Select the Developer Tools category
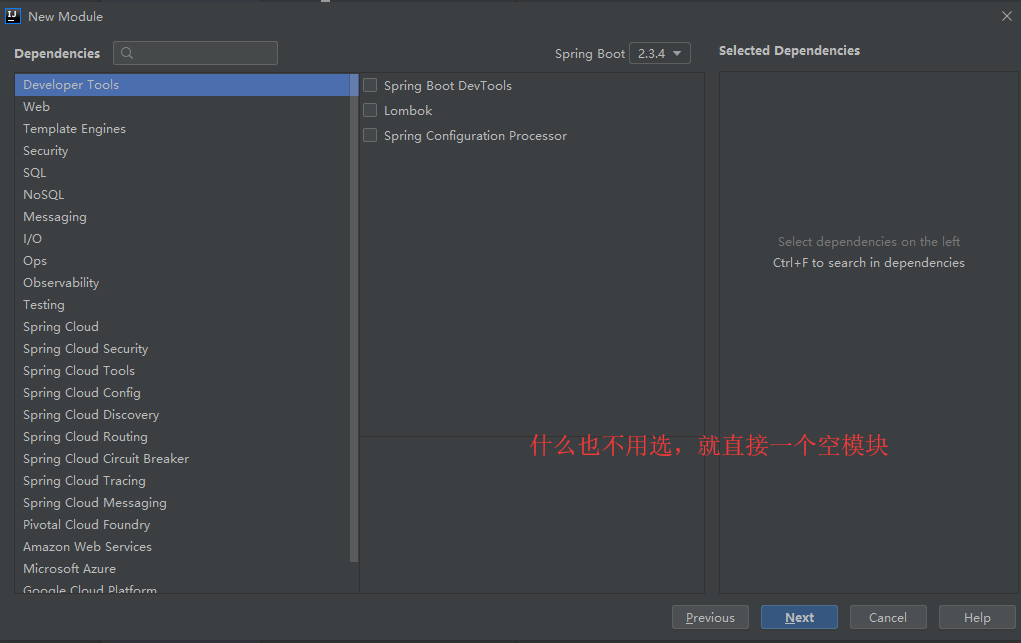Screen dimensions: 1021x643 tap(182, 85)
